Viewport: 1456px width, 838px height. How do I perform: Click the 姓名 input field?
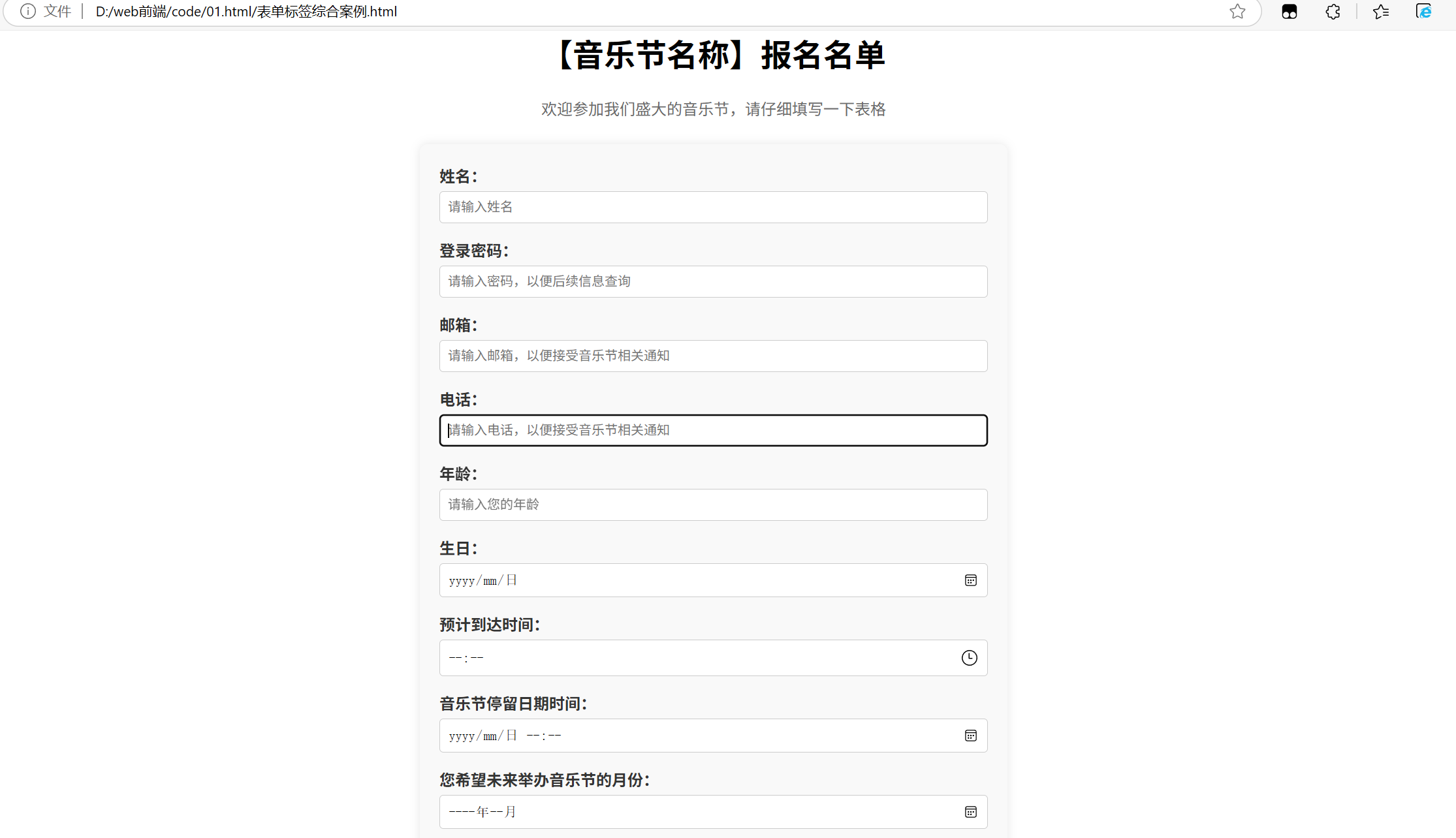coord(713,207)
